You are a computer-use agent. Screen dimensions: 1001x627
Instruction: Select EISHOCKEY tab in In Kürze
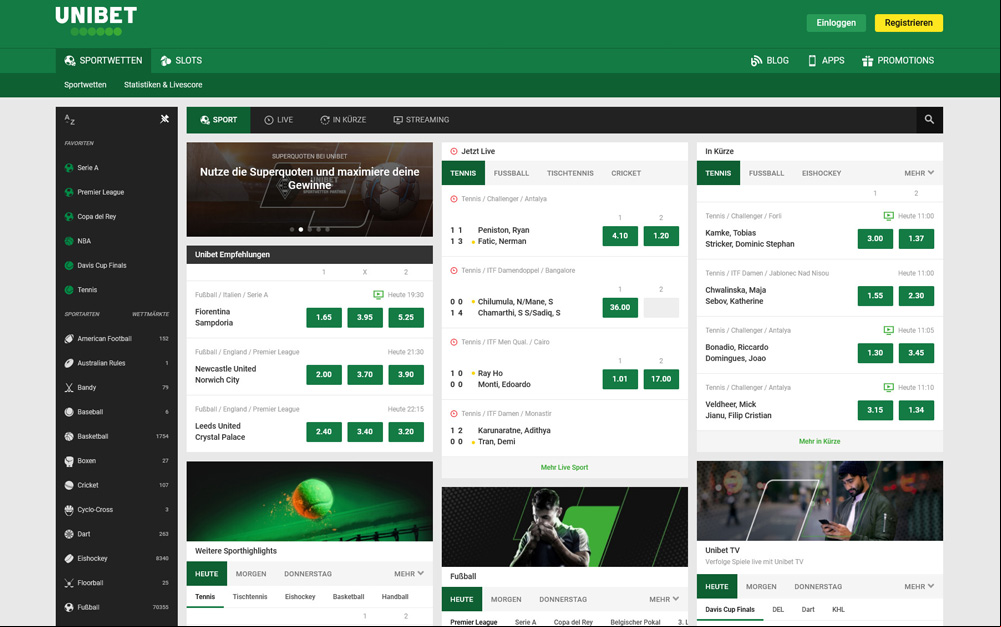(822, 173)
